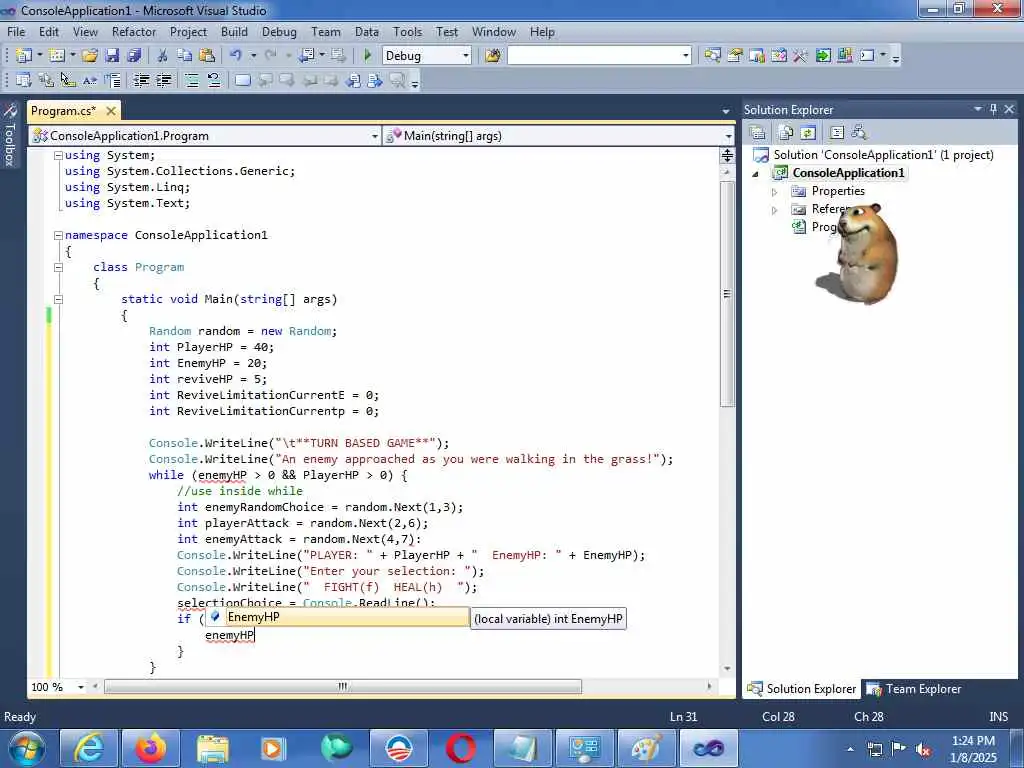Comment out the selected lines icon
Screen dimensions: 1024x768
[x=191, y=80]
